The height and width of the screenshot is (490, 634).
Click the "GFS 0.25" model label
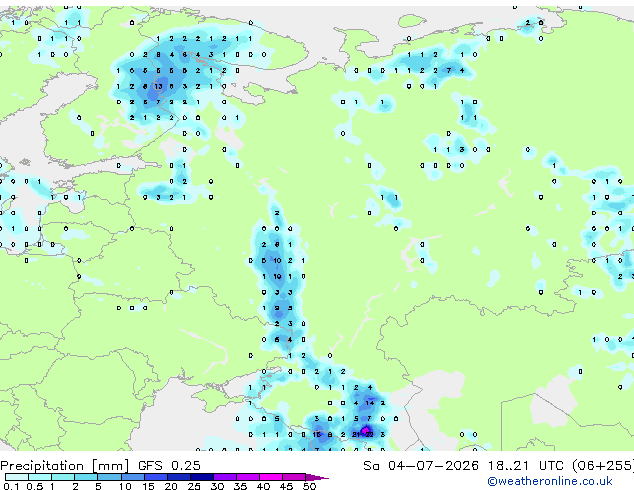point(169,466)
